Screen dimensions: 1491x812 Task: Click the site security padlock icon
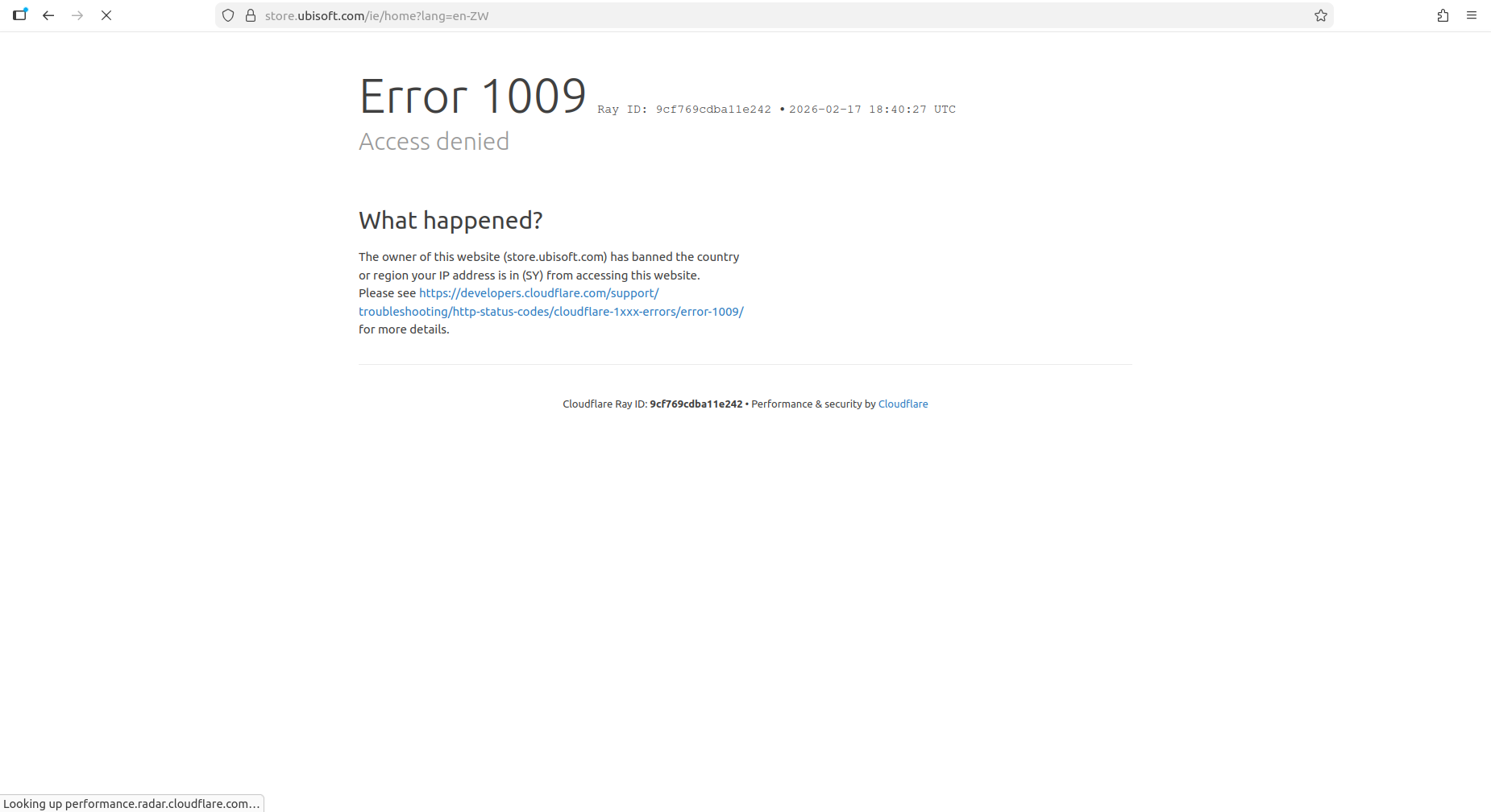pos(251,15)
